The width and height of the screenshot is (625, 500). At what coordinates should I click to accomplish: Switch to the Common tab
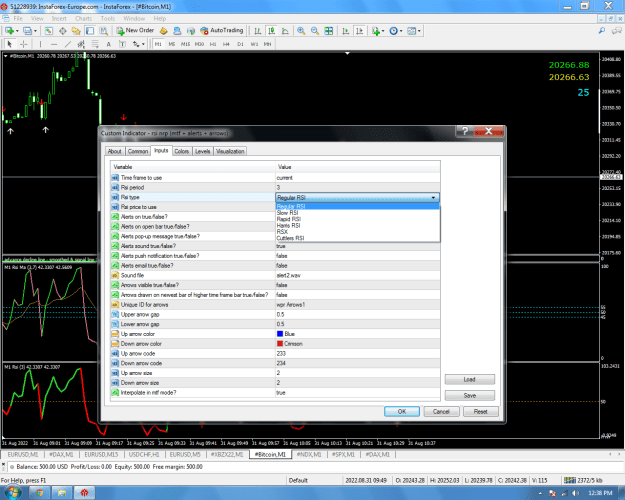coord(138,151)
